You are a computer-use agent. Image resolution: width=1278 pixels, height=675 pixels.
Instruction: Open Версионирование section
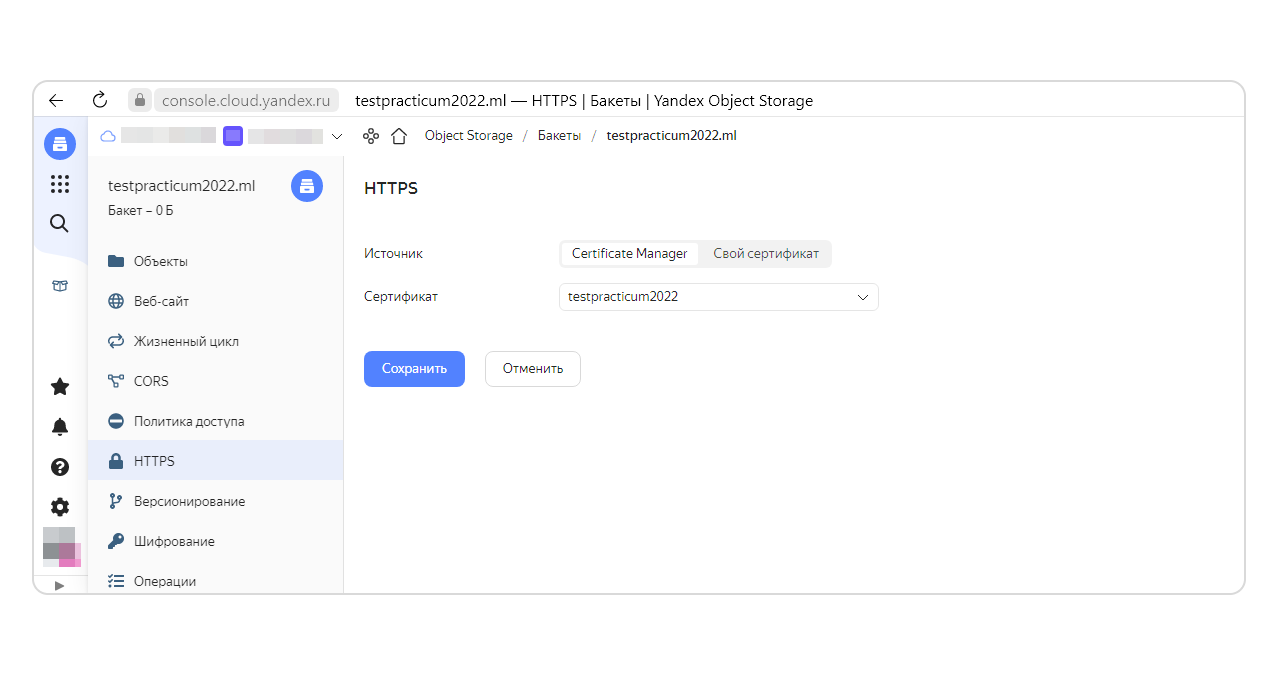tap(215, 501)
